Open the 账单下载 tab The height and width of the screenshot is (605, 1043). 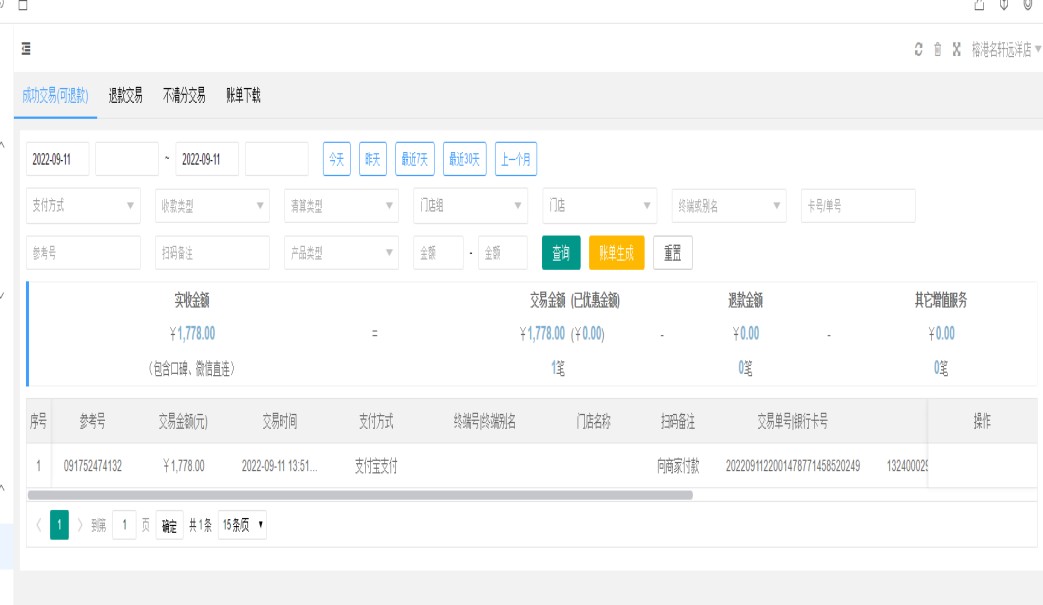tap(243, 96)
